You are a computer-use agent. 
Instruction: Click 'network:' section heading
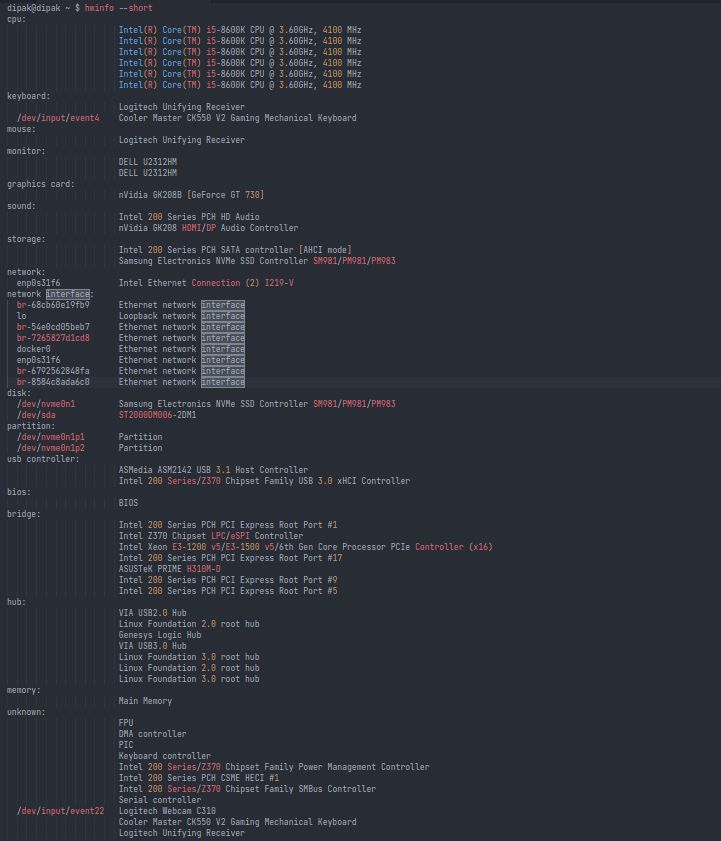(26, 272)
